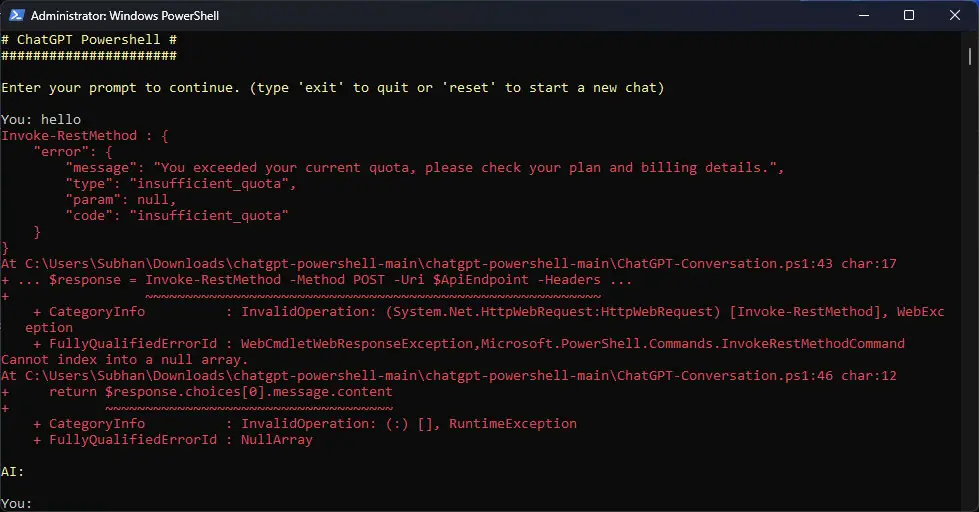The image size is (979, 512).
Task: Click the 'Invoke-RestMethod : {' error line
Action: pyautogui.click(x=85, y=135)
